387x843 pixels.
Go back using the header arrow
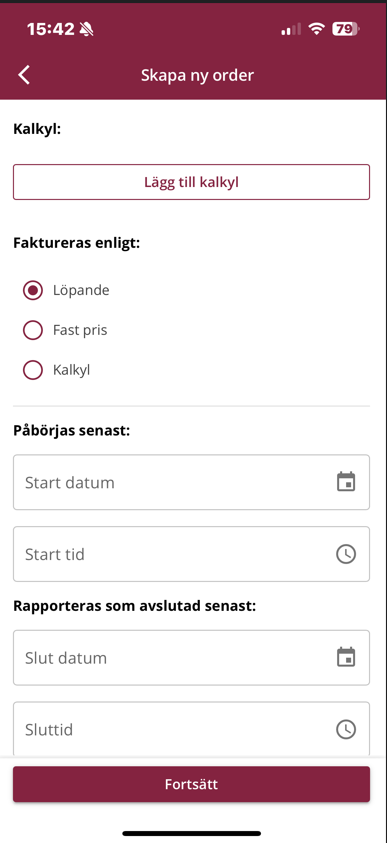[24, 75]
